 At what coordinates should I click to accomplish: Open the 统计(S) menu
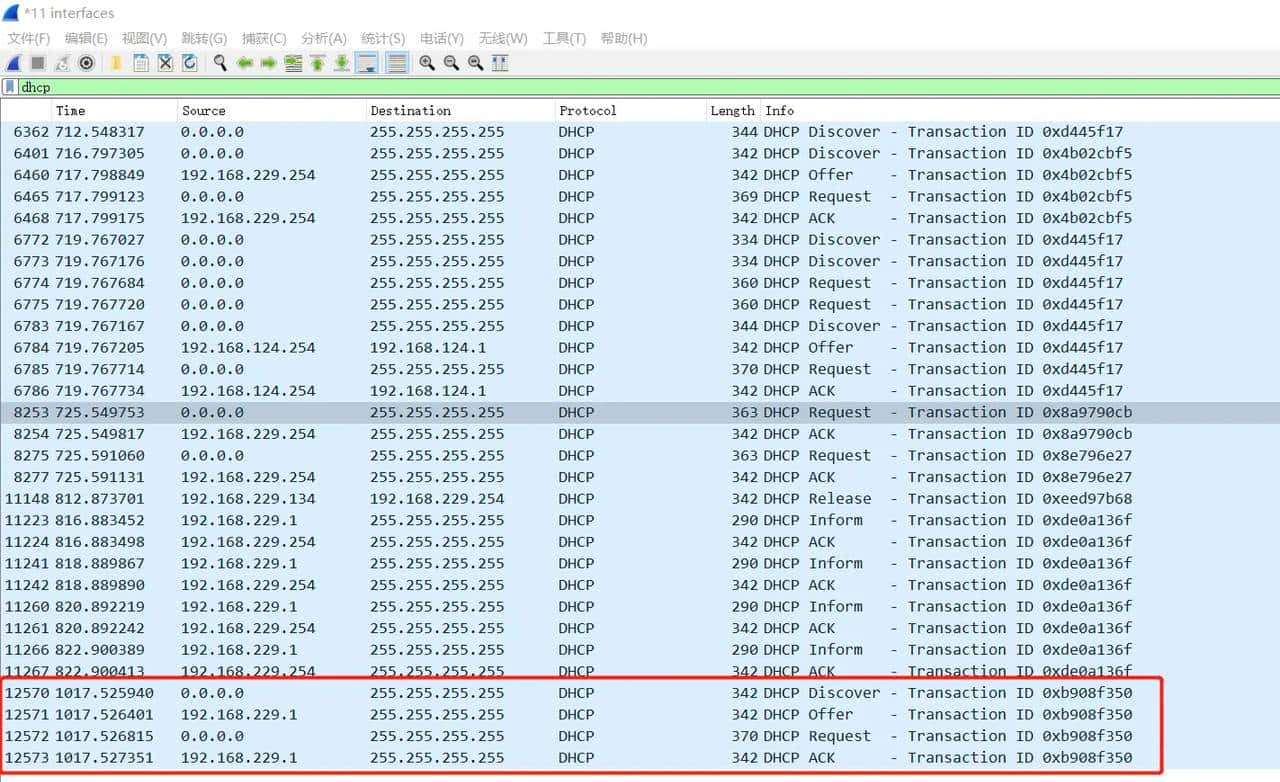[x=382, y=38]
